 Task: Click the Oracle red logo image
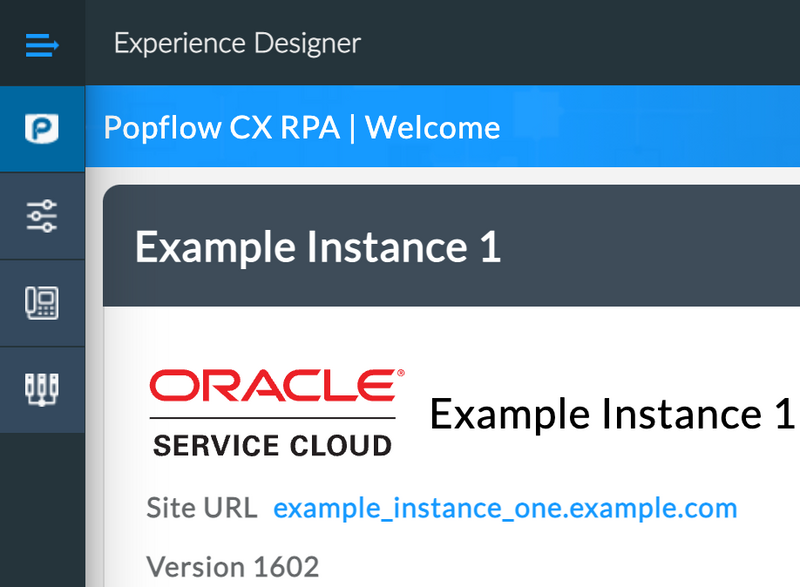pos(273,385)
